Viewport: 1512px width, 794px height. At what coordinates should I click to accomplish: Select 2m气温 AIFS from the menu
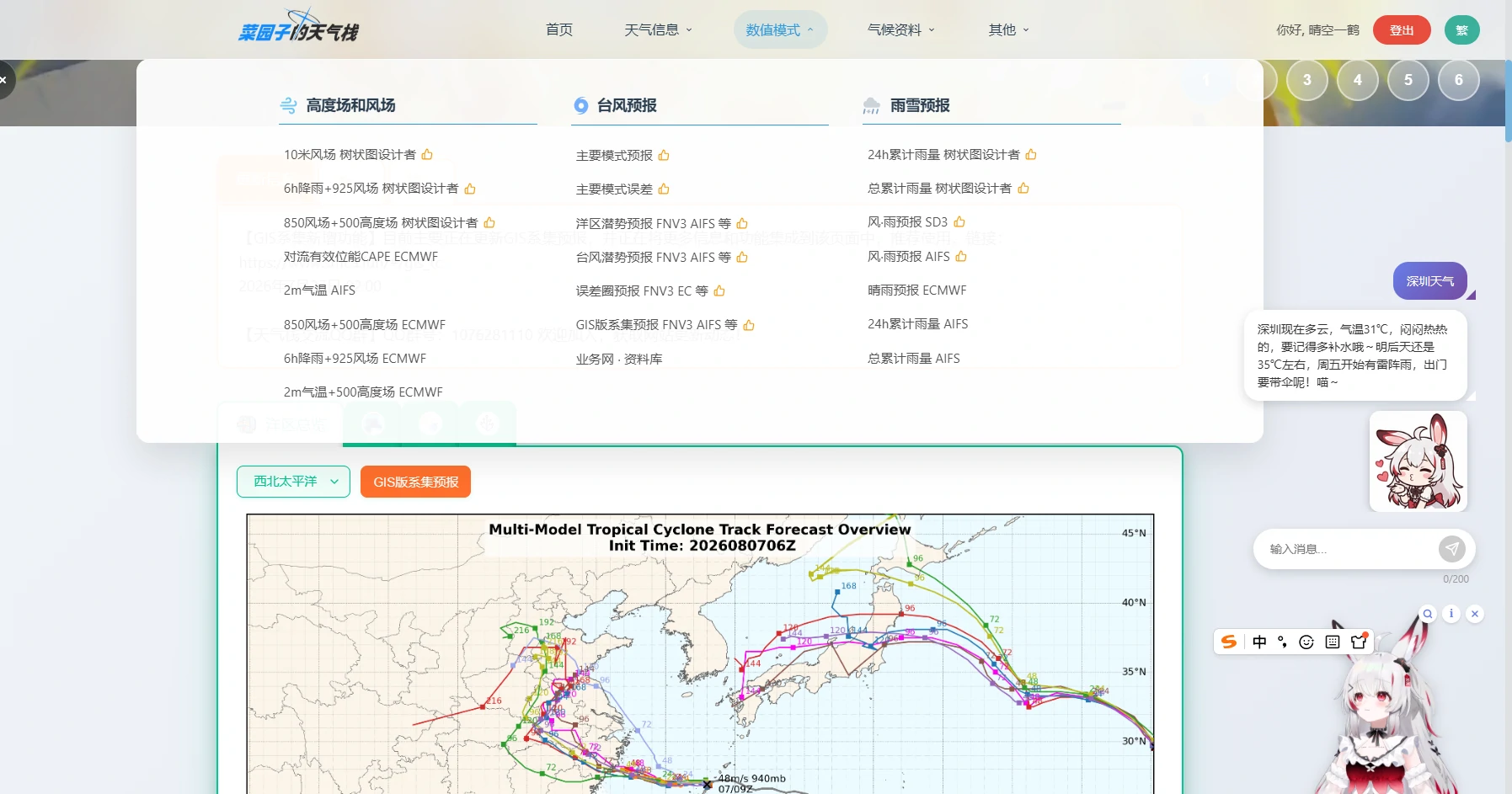tap(319, 290)
